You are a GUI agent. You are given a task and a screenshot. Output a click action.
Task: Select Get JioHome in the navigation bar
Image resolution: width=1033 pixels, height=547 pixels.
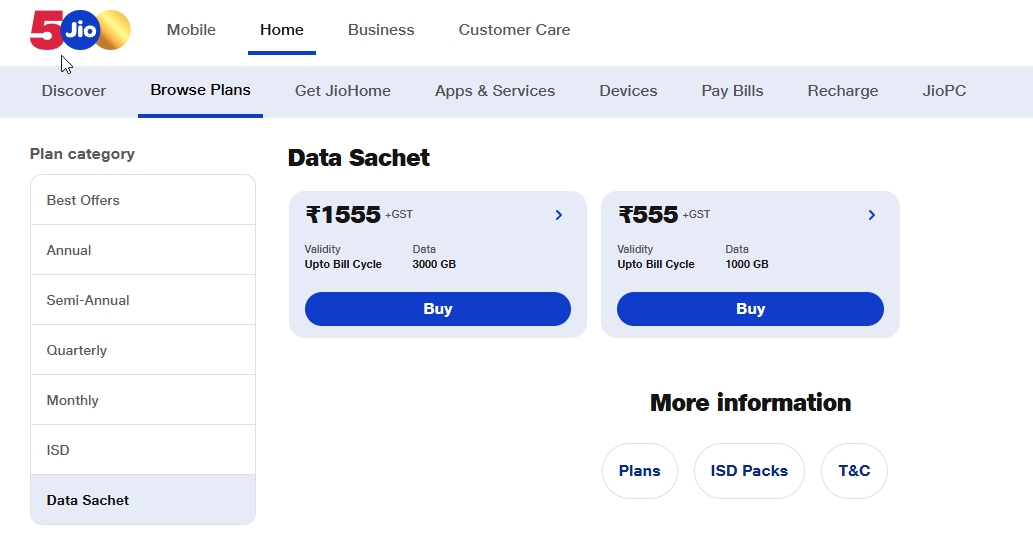click(343, 91)
